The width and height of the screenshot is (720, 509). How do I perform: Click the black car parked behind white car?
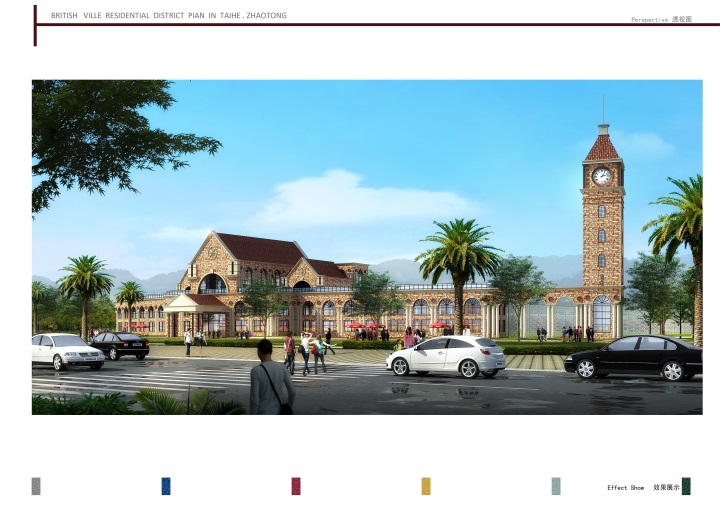coord(122,345)
